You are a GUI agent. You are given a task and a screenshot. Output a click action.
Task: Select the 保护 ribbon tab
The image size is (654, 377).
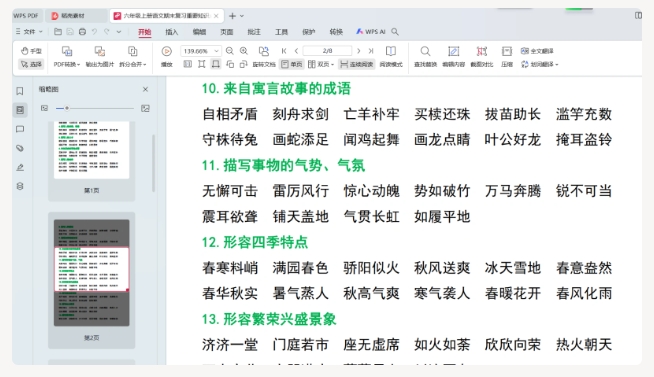(309, 32)
